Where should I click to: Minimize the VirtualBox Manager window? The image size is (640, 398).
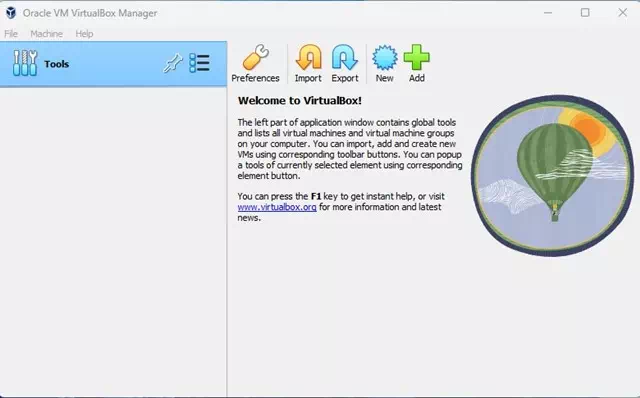(548, 13)
